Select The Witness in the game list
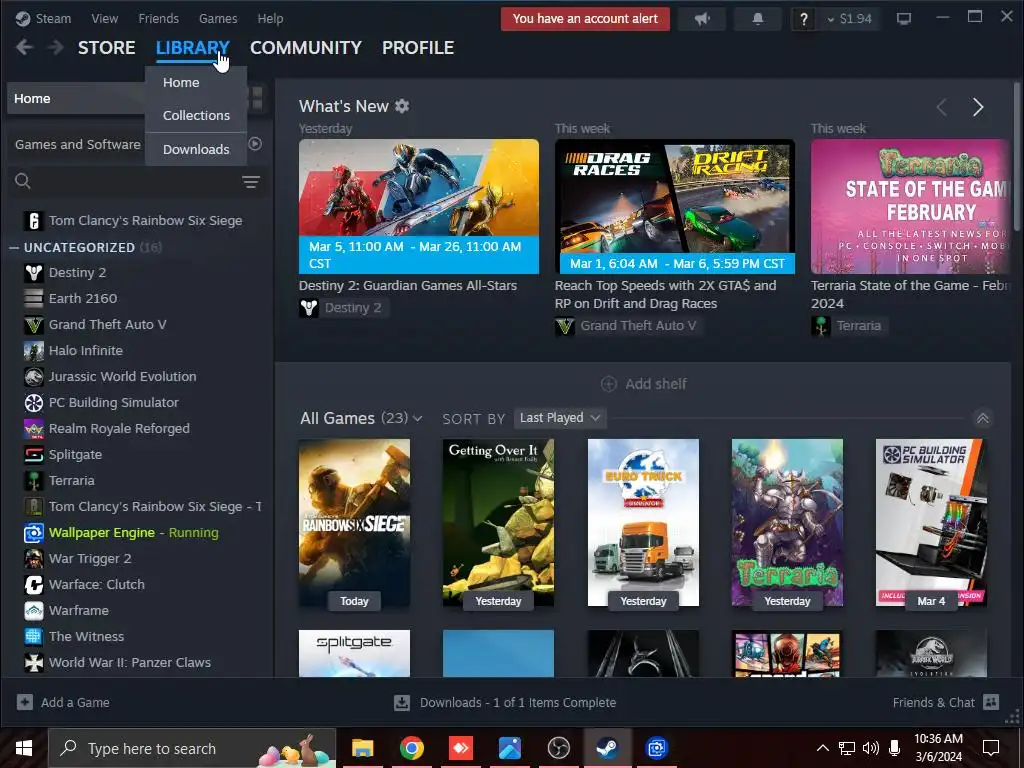Screen dimensions: 1024x768 tap(86, 637)
